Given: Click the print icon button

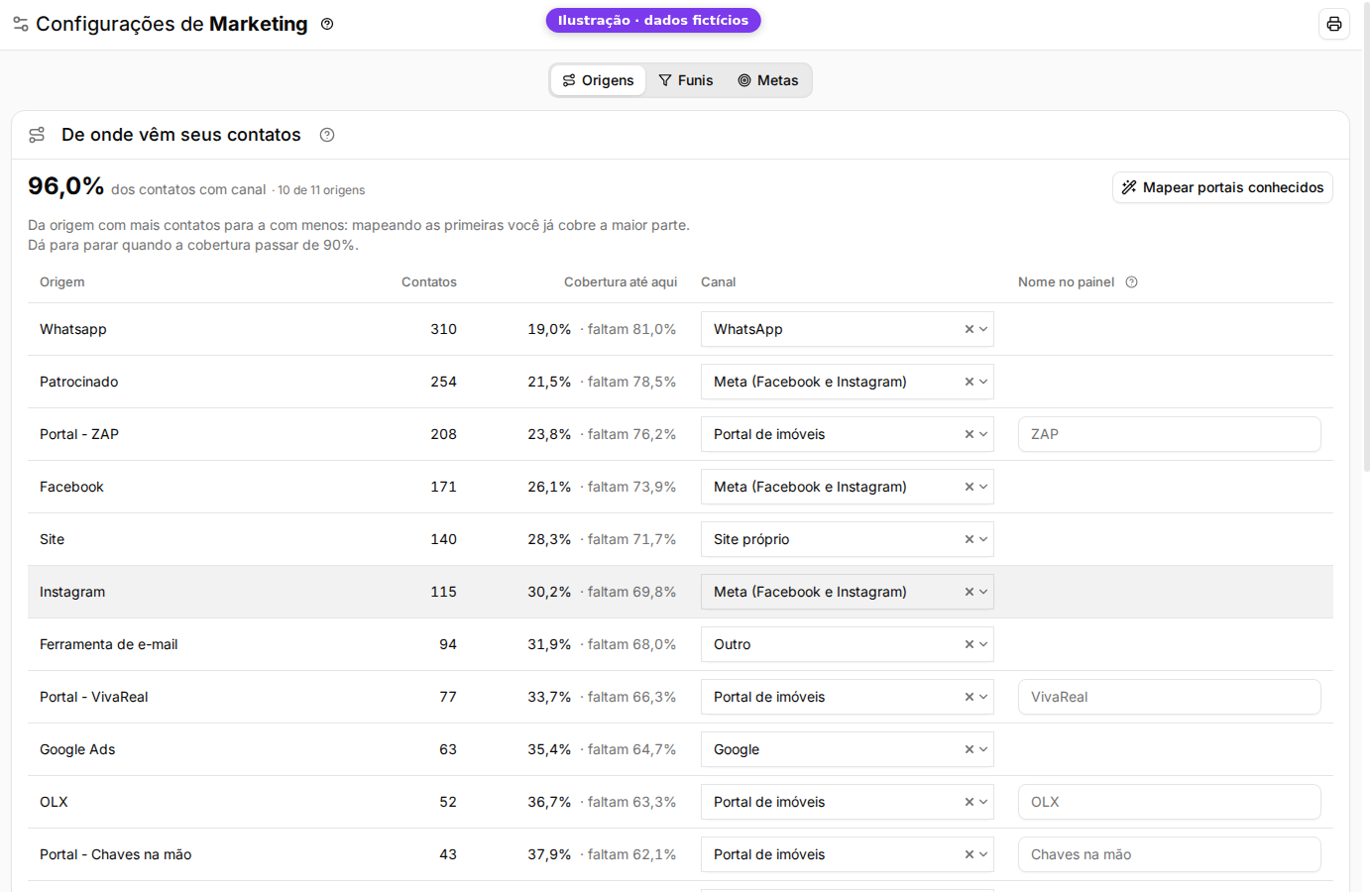Looking at the screenshot, I should tap(1333, 24).
